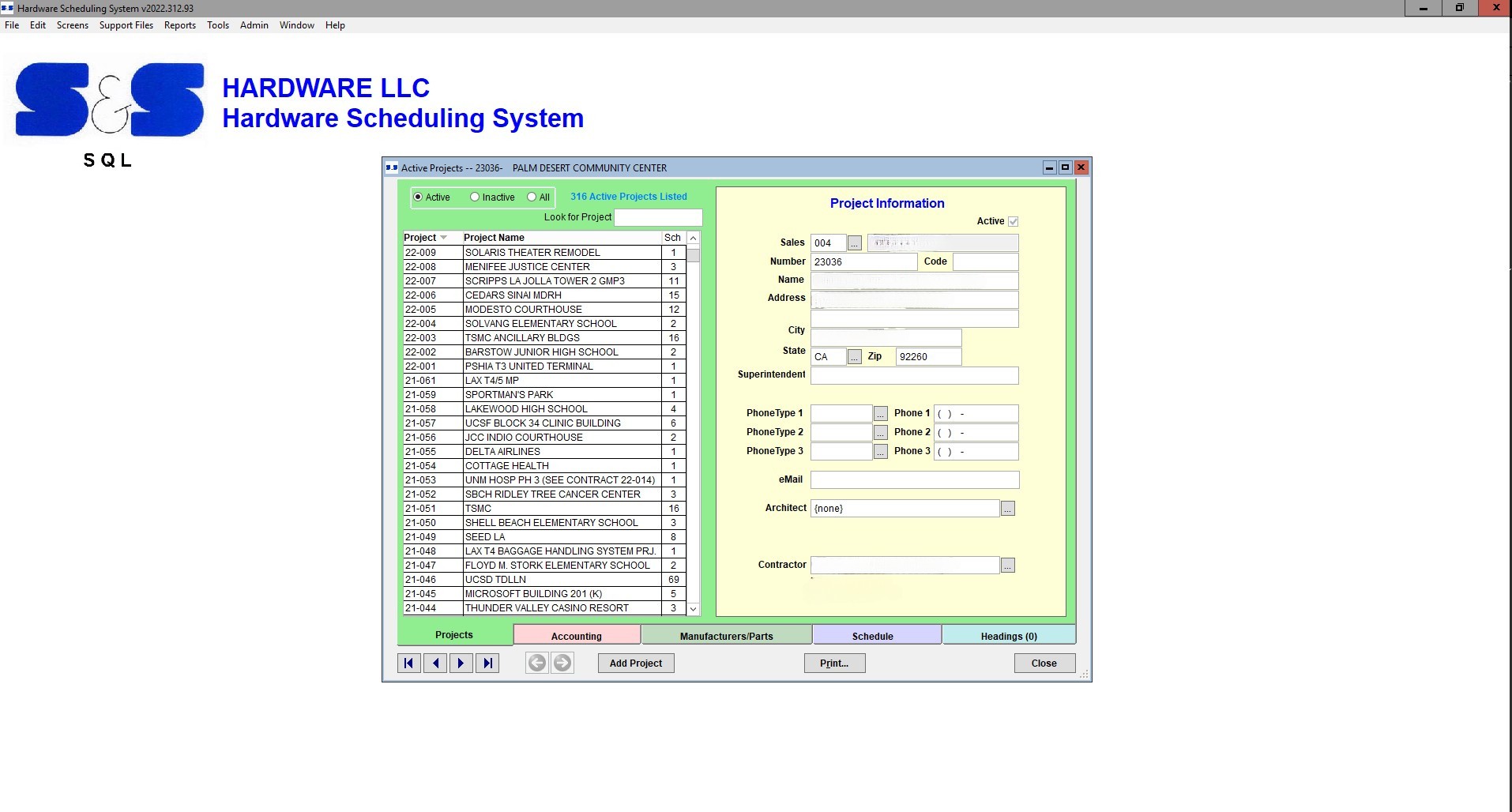
Task: Open the Reports menu
Action: pyautogui.click(x=179, y=25)
